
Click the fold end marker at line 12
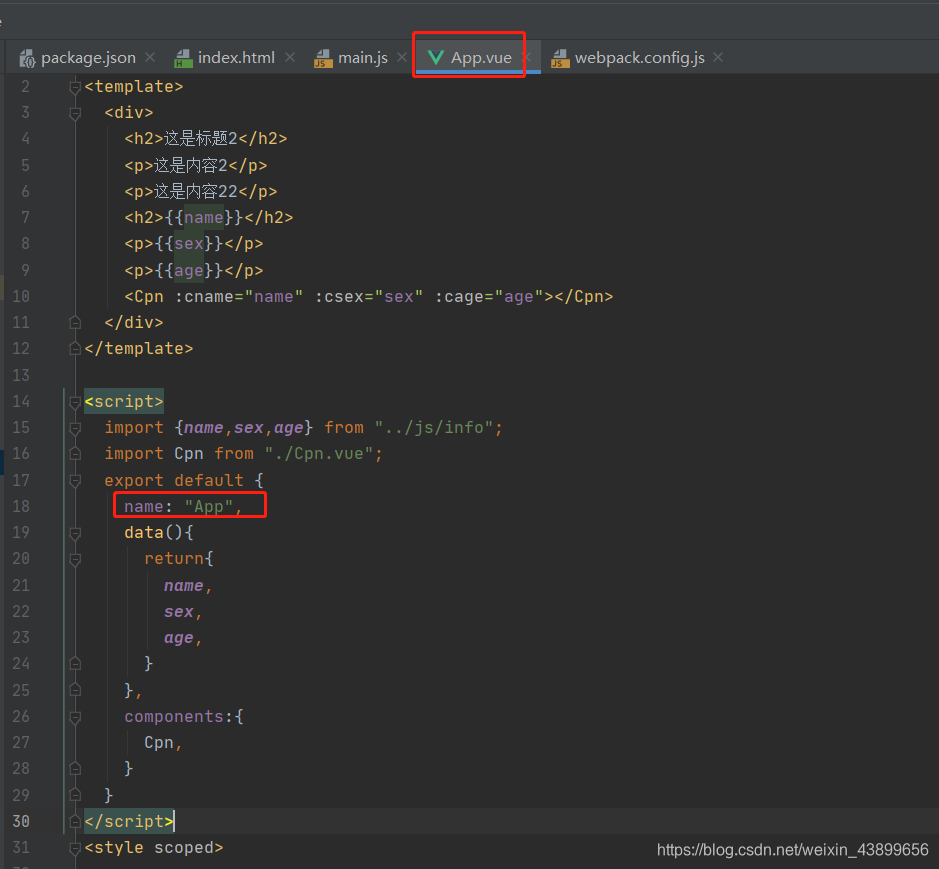pyautogui.click(x=75, y=349)
